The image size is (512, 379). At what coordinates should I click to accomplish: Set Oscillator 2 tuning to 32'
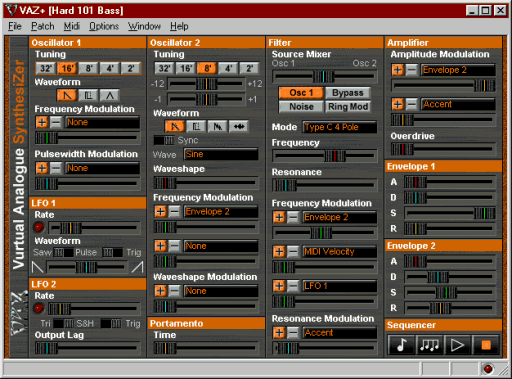coord(164,68)
